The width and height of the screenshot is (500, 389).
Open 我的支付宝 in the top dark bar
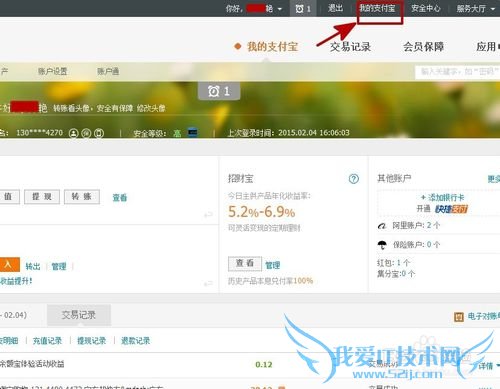(377, 8)
